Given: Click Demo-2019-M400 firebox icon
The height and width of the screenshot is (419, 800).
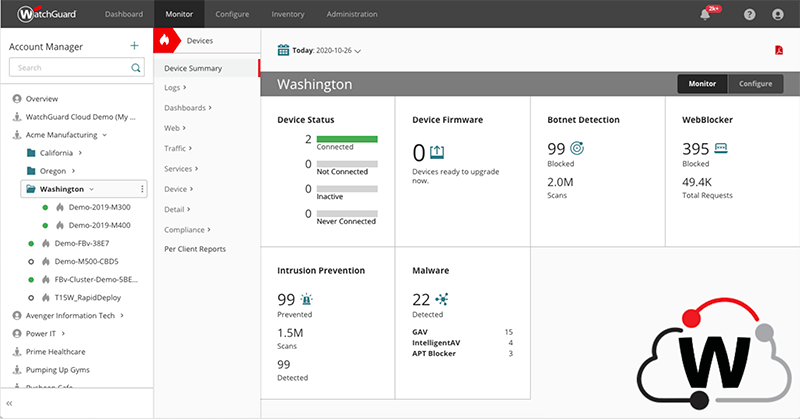Looking at the screenshot, I should click(60, 225).
